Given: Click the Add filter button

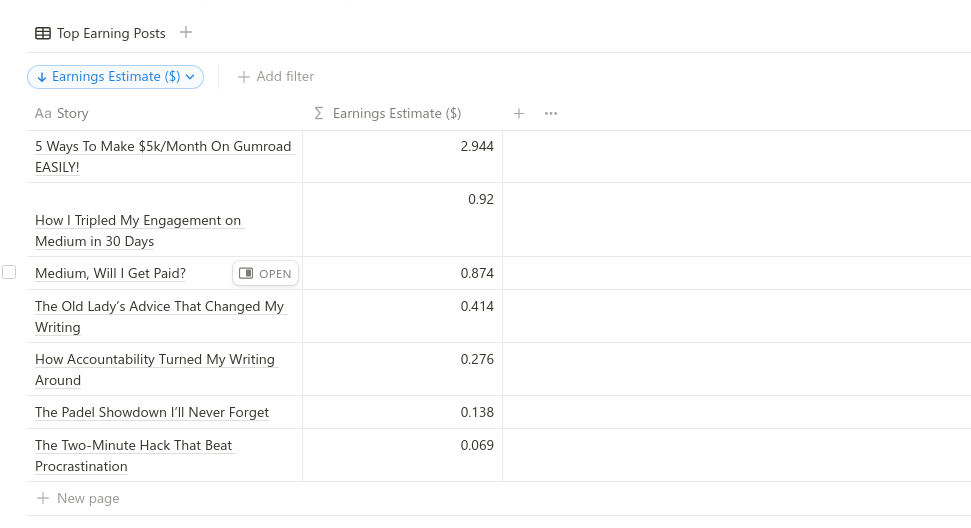Looking at the screenshot, I should (x=276, y=77).
